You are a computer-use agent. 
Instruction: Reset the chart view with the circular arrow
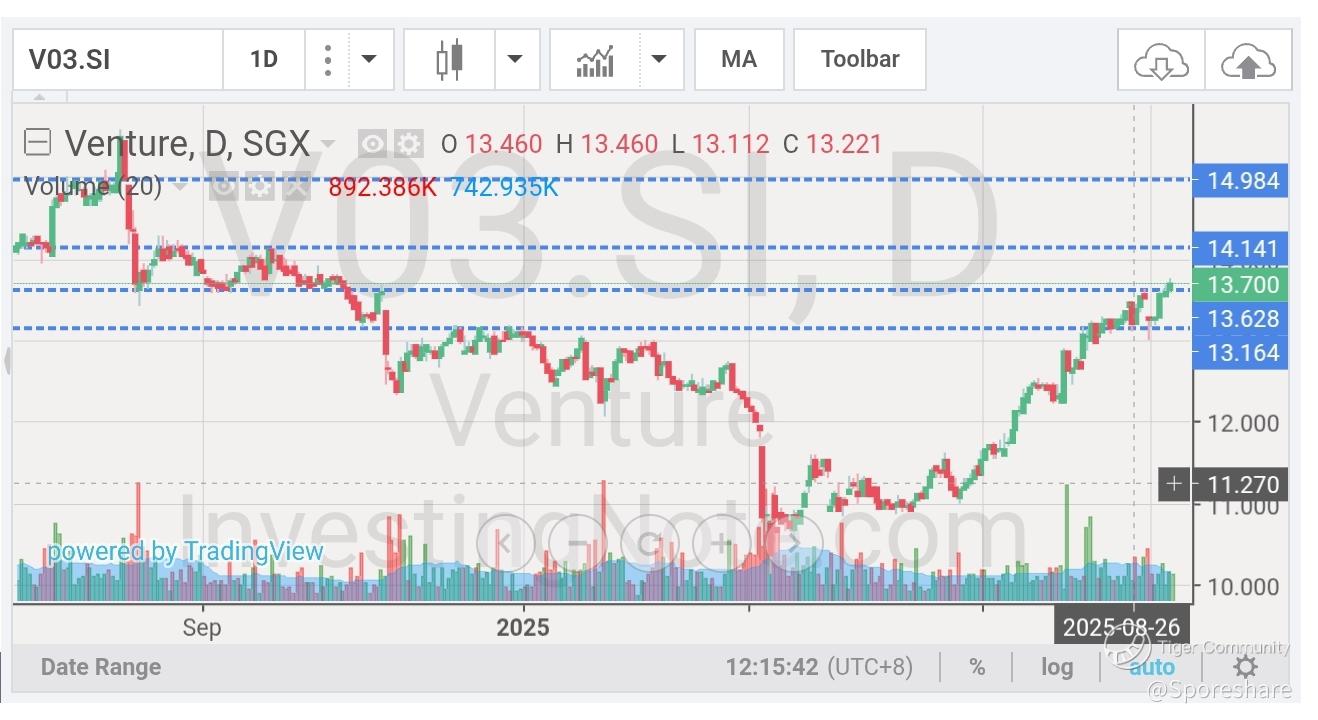tap(650, 543)
